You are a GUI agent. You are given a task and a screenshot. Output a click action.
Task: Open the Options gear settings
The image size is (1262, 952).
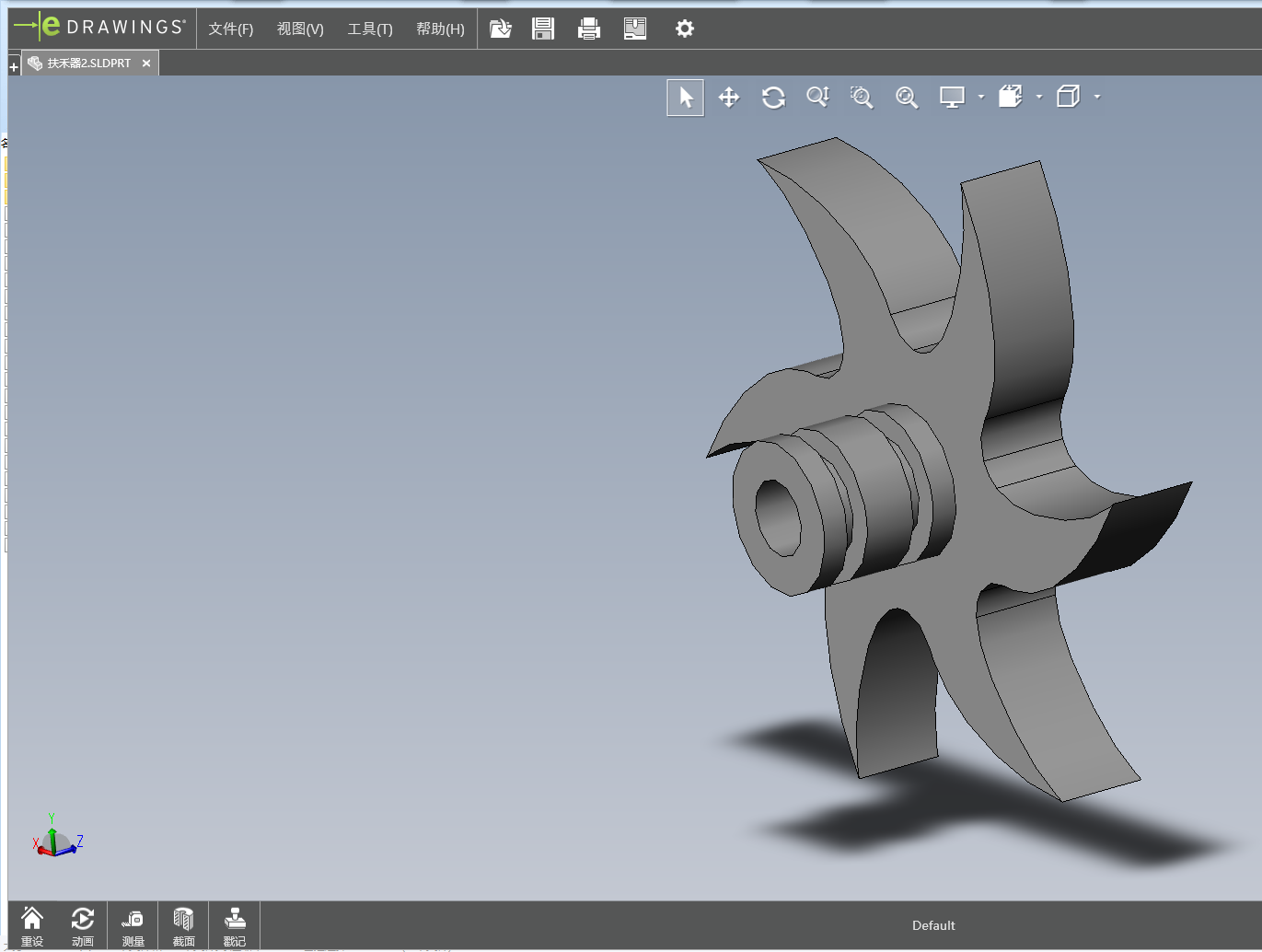684,29
